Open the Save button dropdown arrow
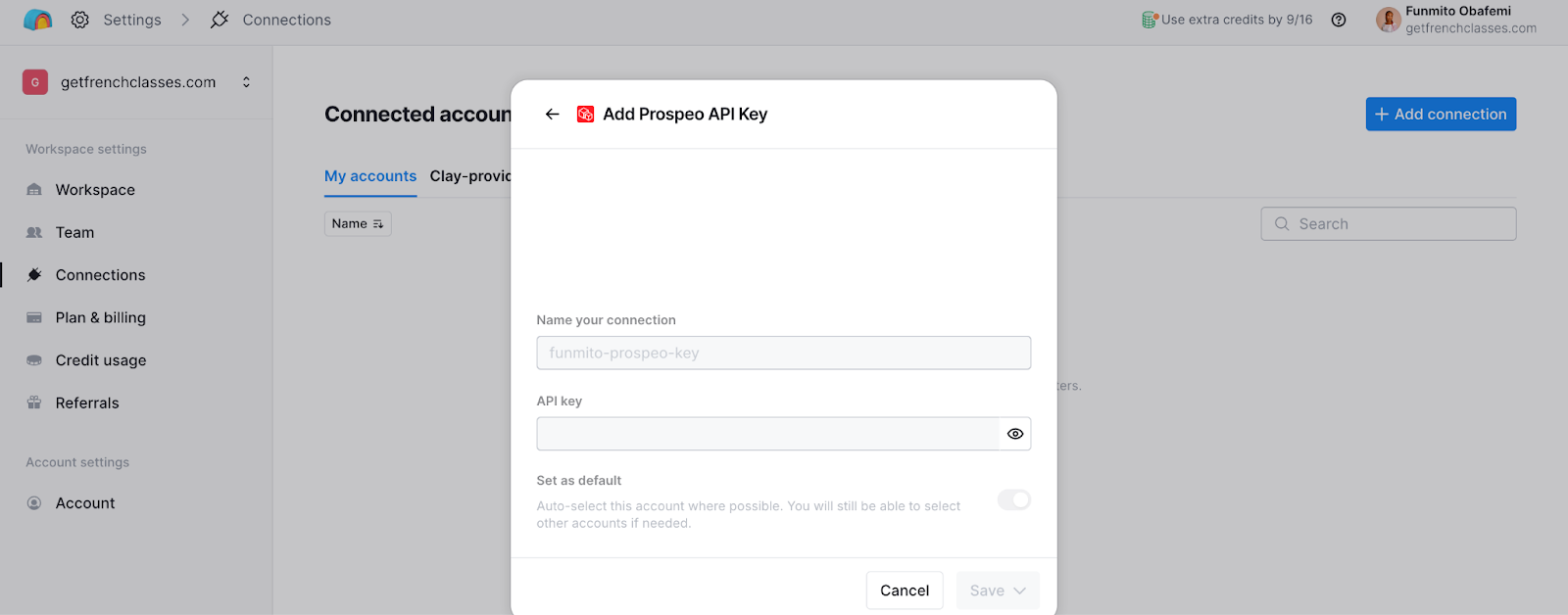This screenshot has height=615, width=1568. (1020, 591)
